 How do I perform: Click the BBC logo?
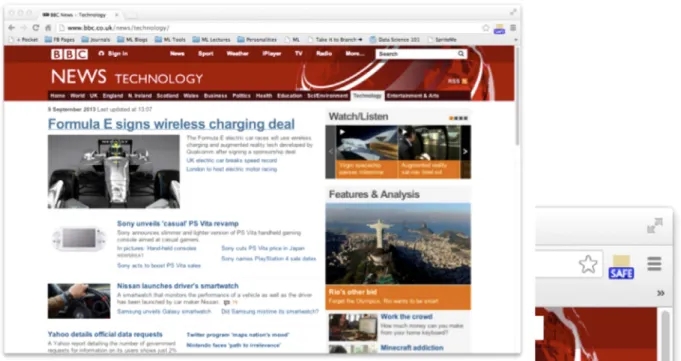(x=69, y=54)
